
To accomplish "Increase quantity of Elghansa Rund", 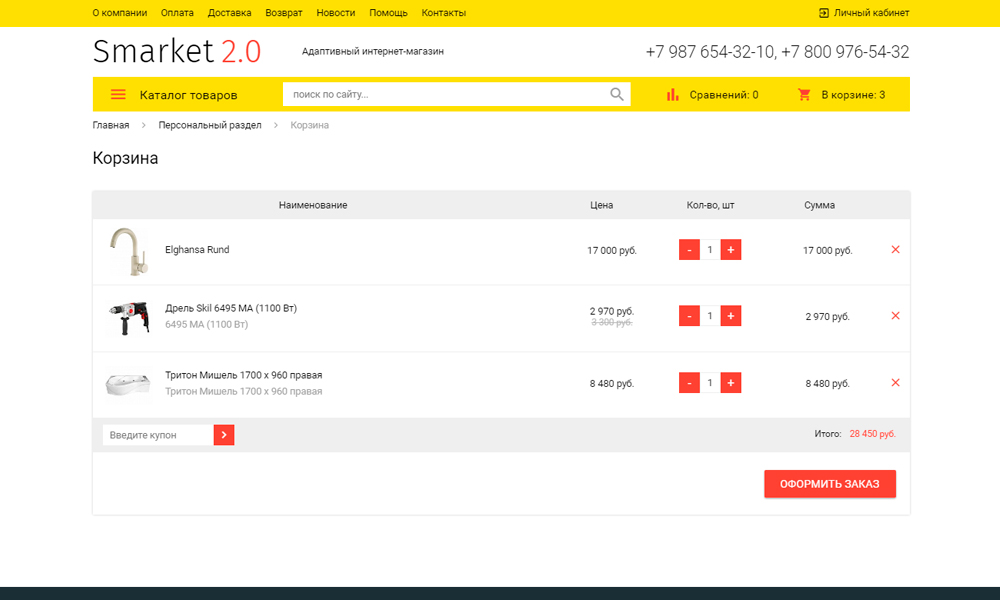I will [x=731, y=250].
